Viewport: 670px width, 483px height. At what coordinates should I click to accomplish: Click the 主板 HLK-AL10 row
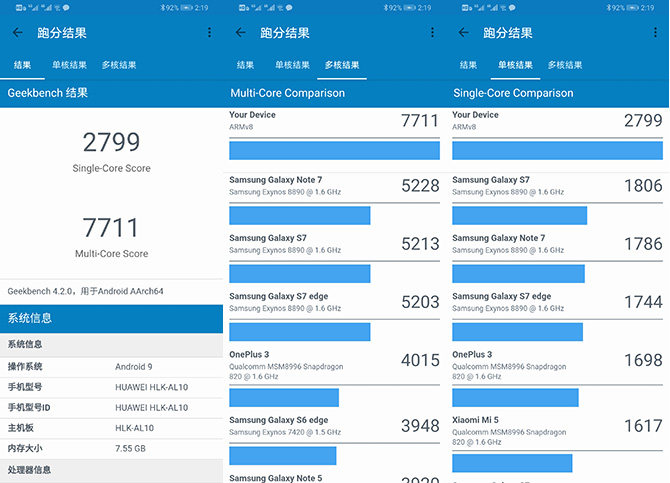point(112,428)
